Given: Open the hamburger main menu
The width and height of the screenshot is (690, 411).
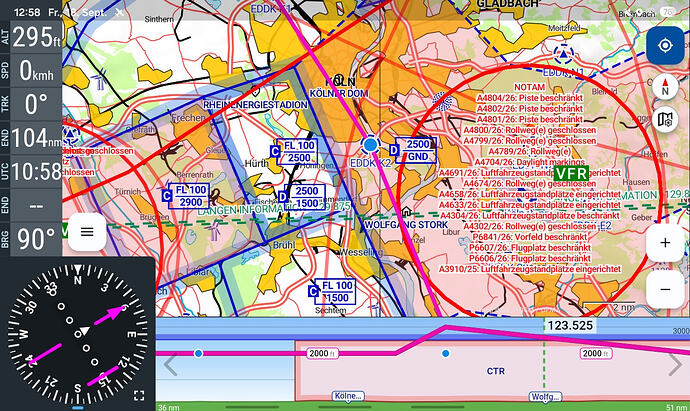Looking at the screenshot, I should (x=87, y=232).
